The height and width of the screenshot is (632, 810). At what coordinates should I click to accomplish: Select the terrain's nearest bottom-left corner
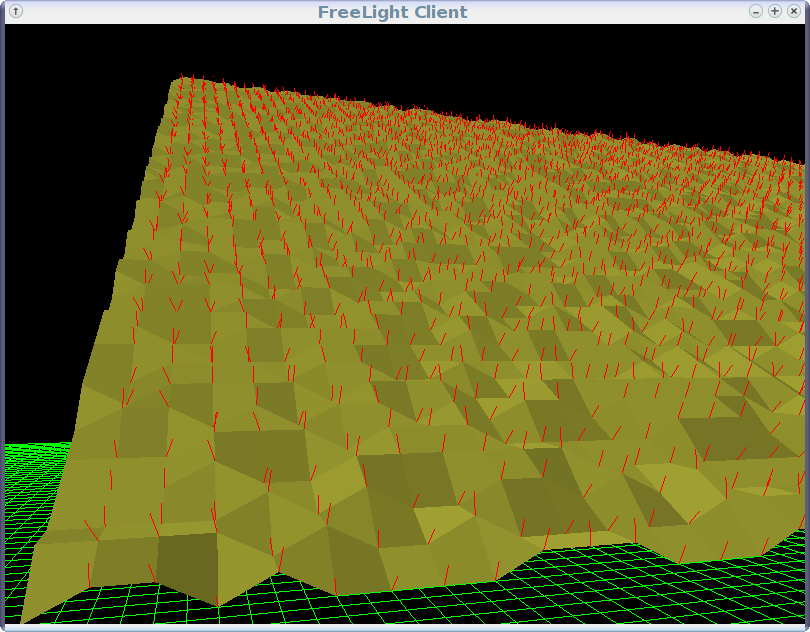coord(25,615)
